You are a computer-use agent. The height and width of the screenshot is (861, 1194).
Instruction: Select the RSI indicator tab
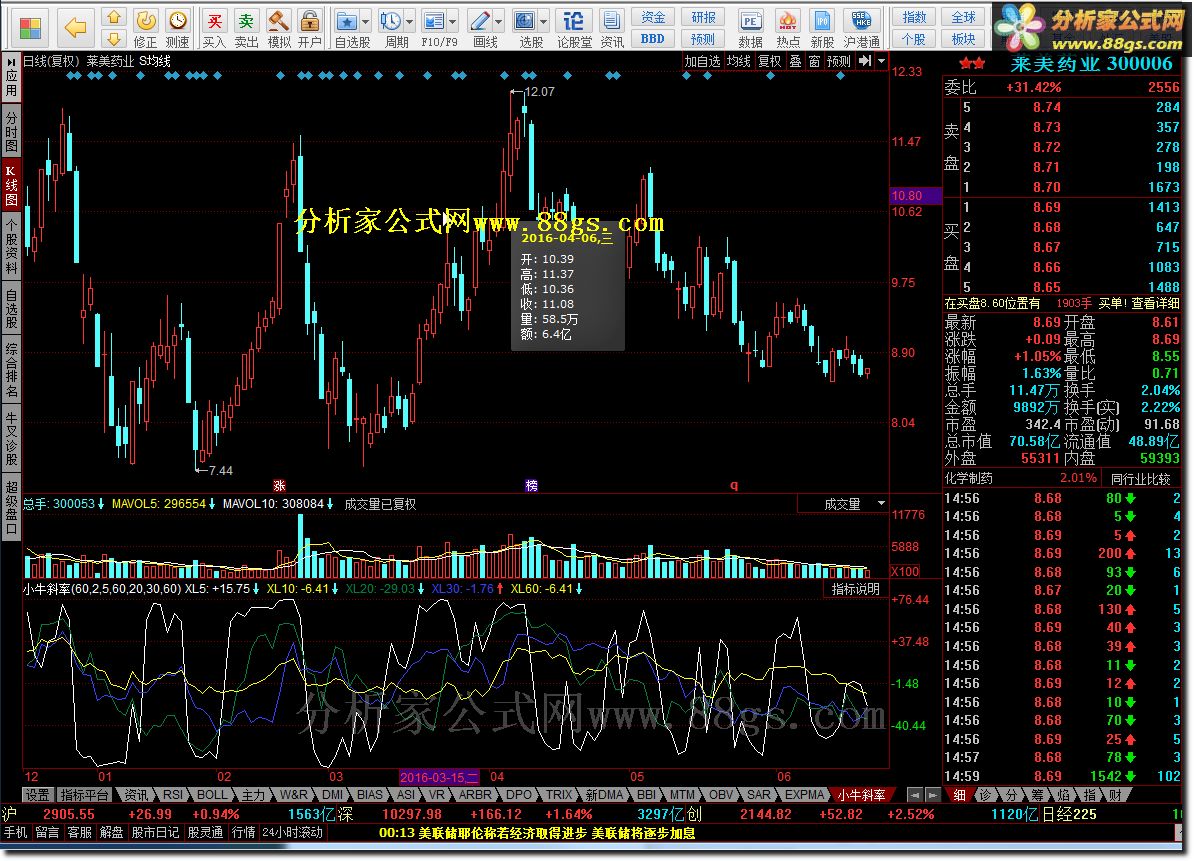(x=173, y=795)
